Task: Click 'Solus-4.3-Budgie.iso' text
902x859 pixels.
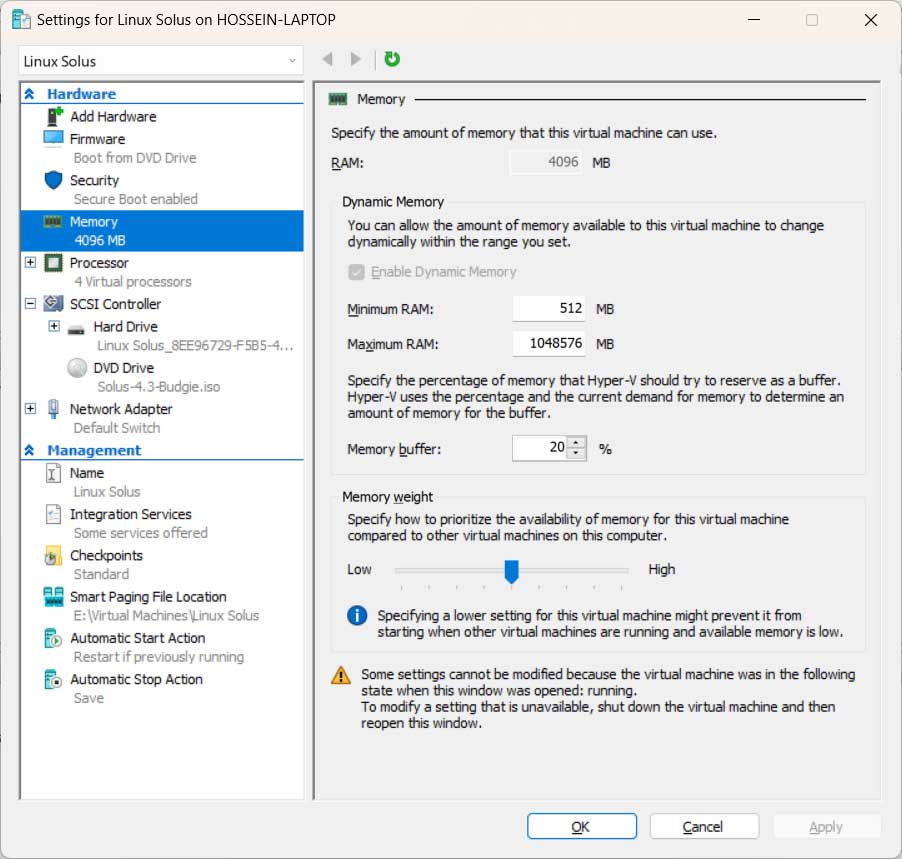Action: tap(159, 387)
